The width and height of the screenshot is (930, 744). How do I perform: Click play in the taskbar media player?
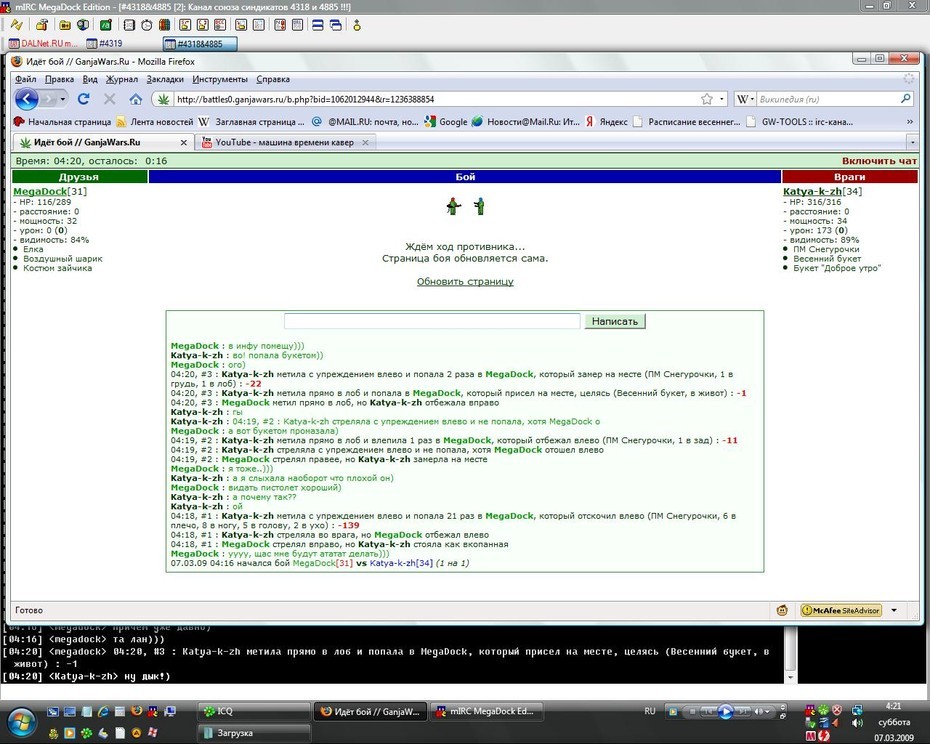[725, 711]
